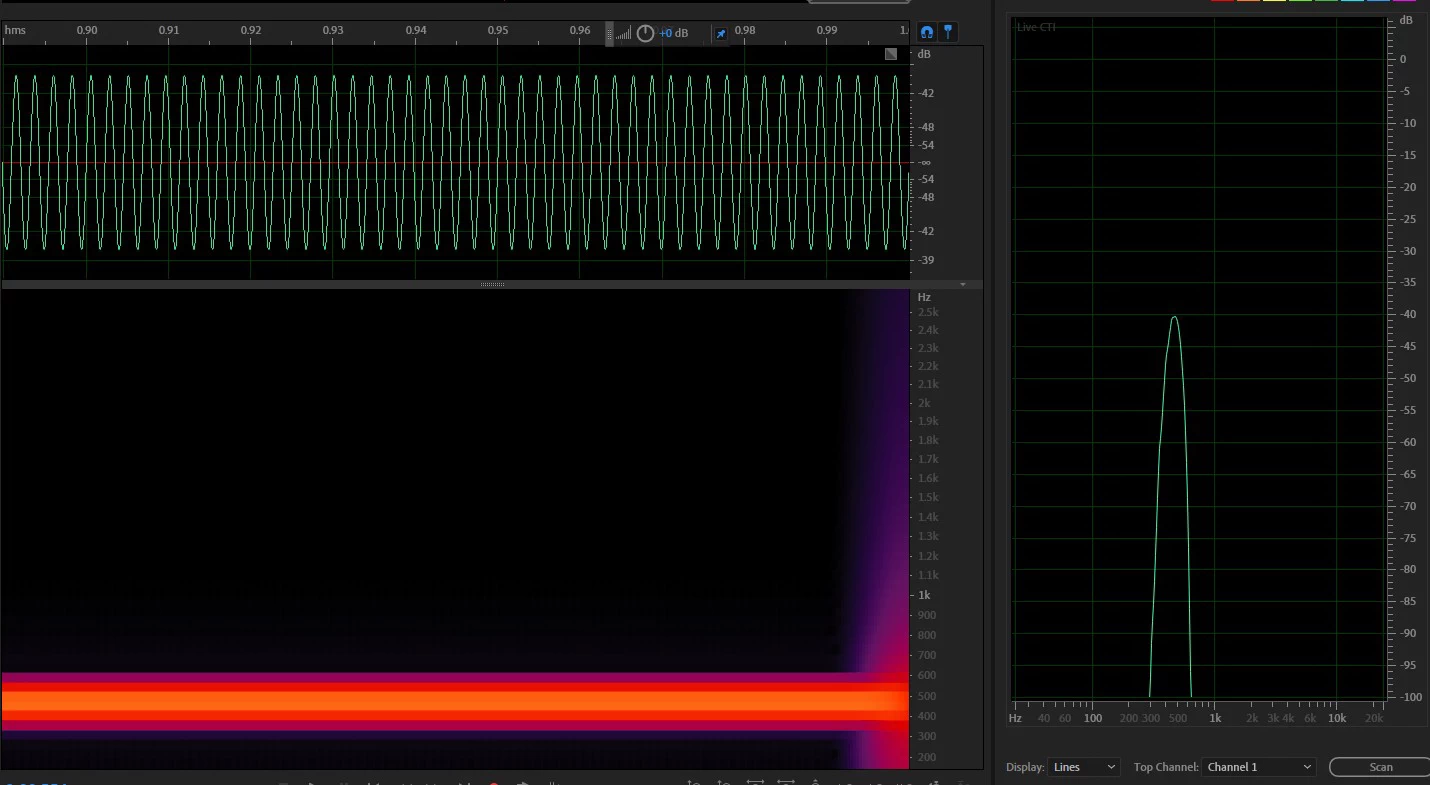
Task: Pin the volume HUD with the pushpin icon
Action: point(721,33)
